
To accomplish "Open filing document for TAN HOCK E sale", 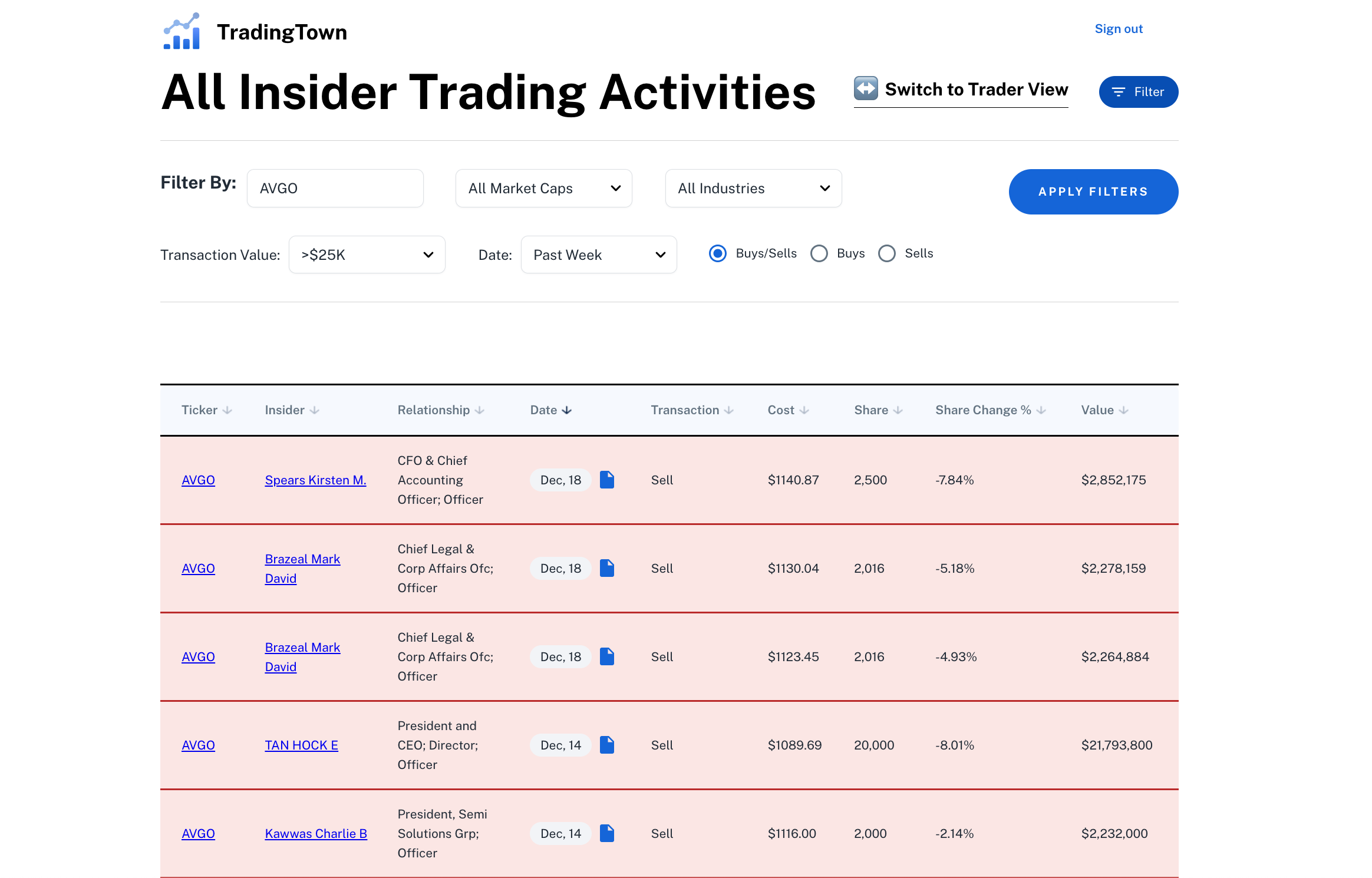I will 606,745.
